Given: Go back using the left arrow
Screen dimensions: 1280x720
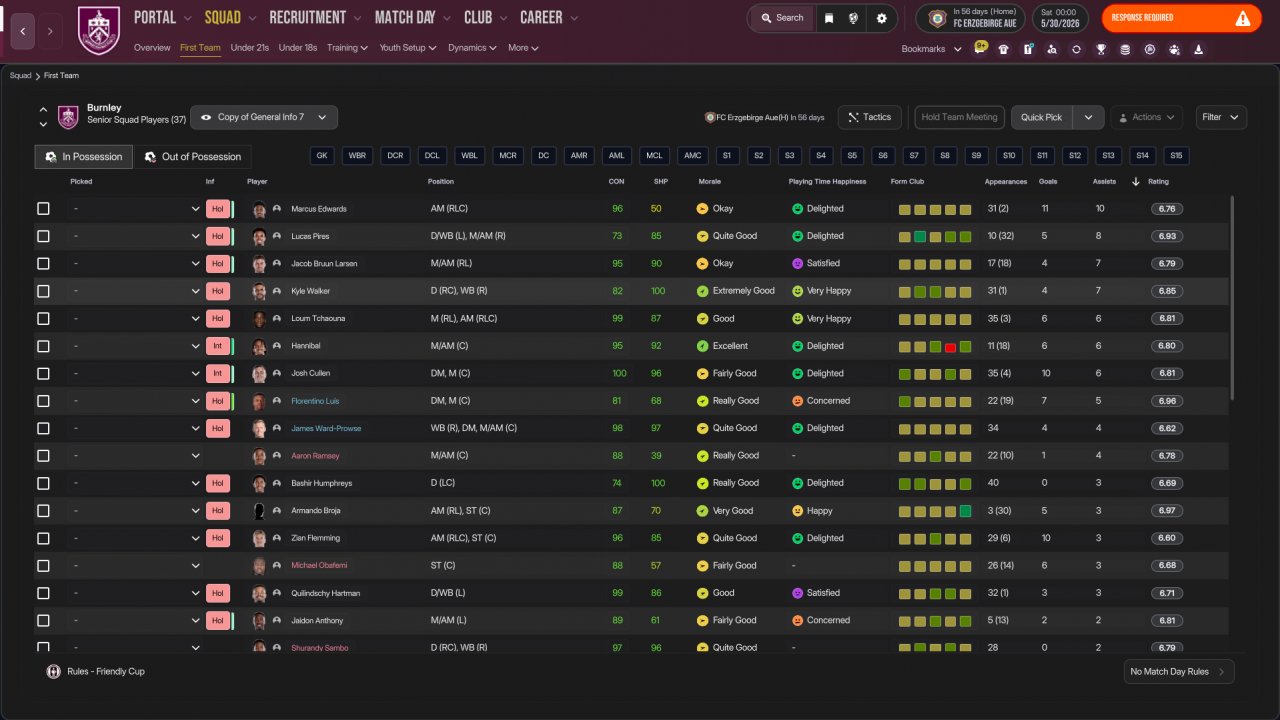Looking at the screenshot, I should coord(23,31).
